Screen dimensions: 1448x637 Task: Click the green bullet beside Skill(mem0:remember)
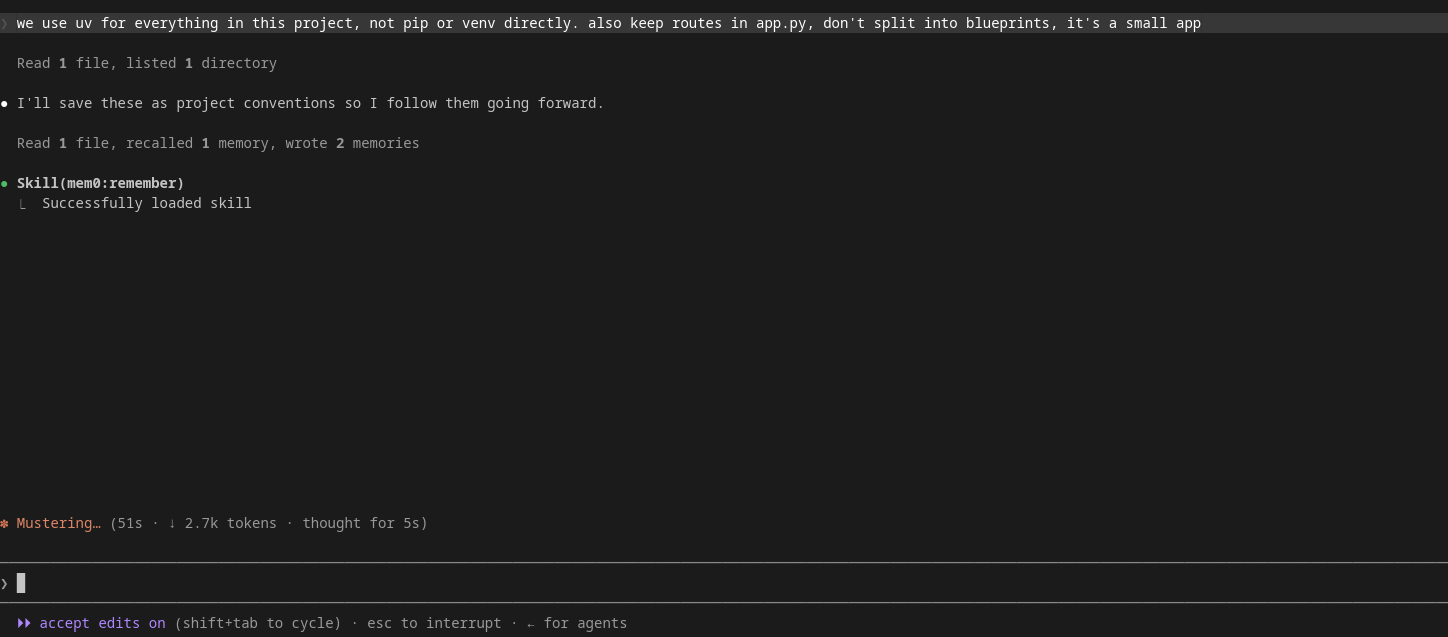(4, 183)
